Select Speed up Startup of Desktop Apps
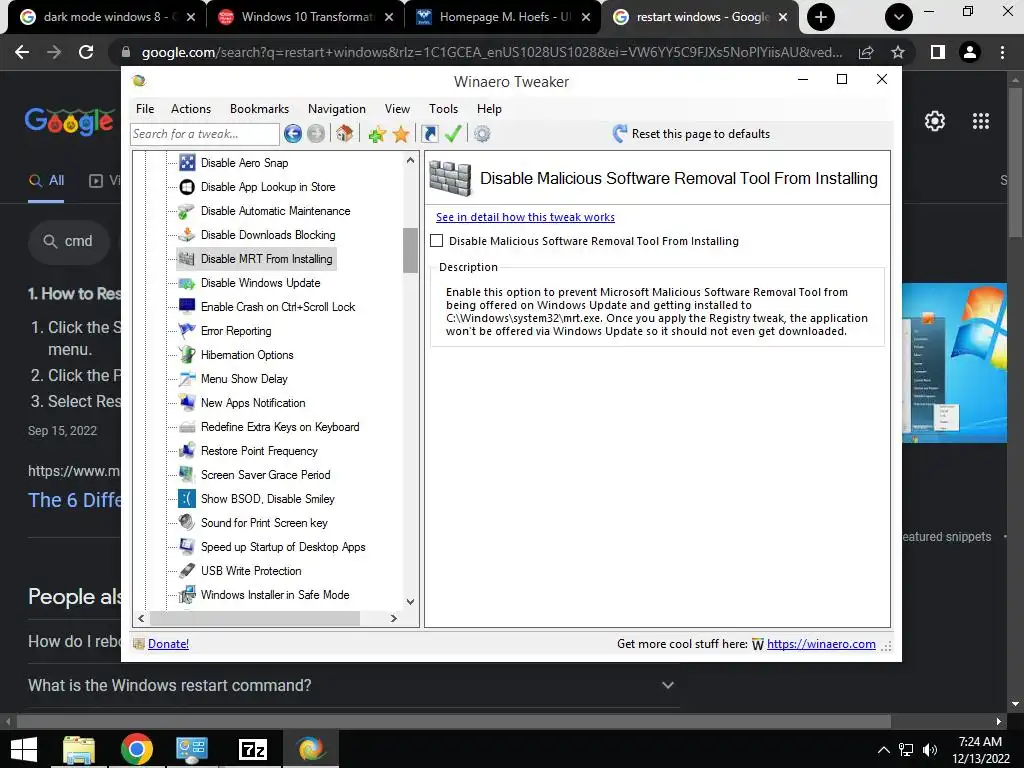This screenshot has height=768, width=1024. point(283,547)
